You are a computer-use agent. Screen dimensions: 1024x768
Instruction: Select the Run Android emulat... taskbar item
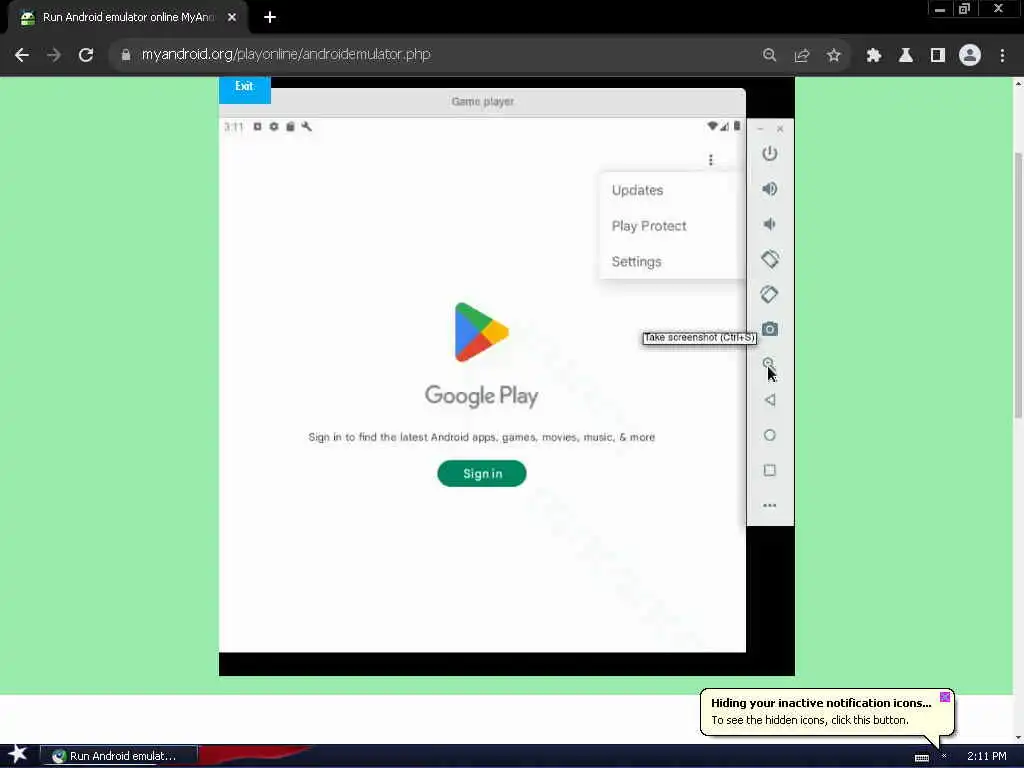[x=119, y=756]
